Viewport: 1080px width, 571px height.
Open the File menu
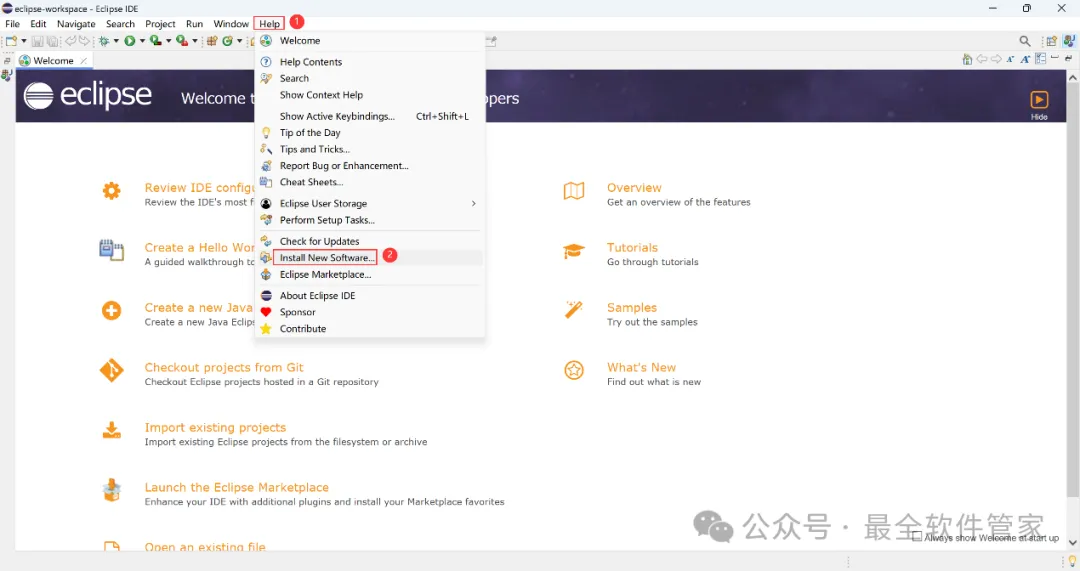(12, 23)
